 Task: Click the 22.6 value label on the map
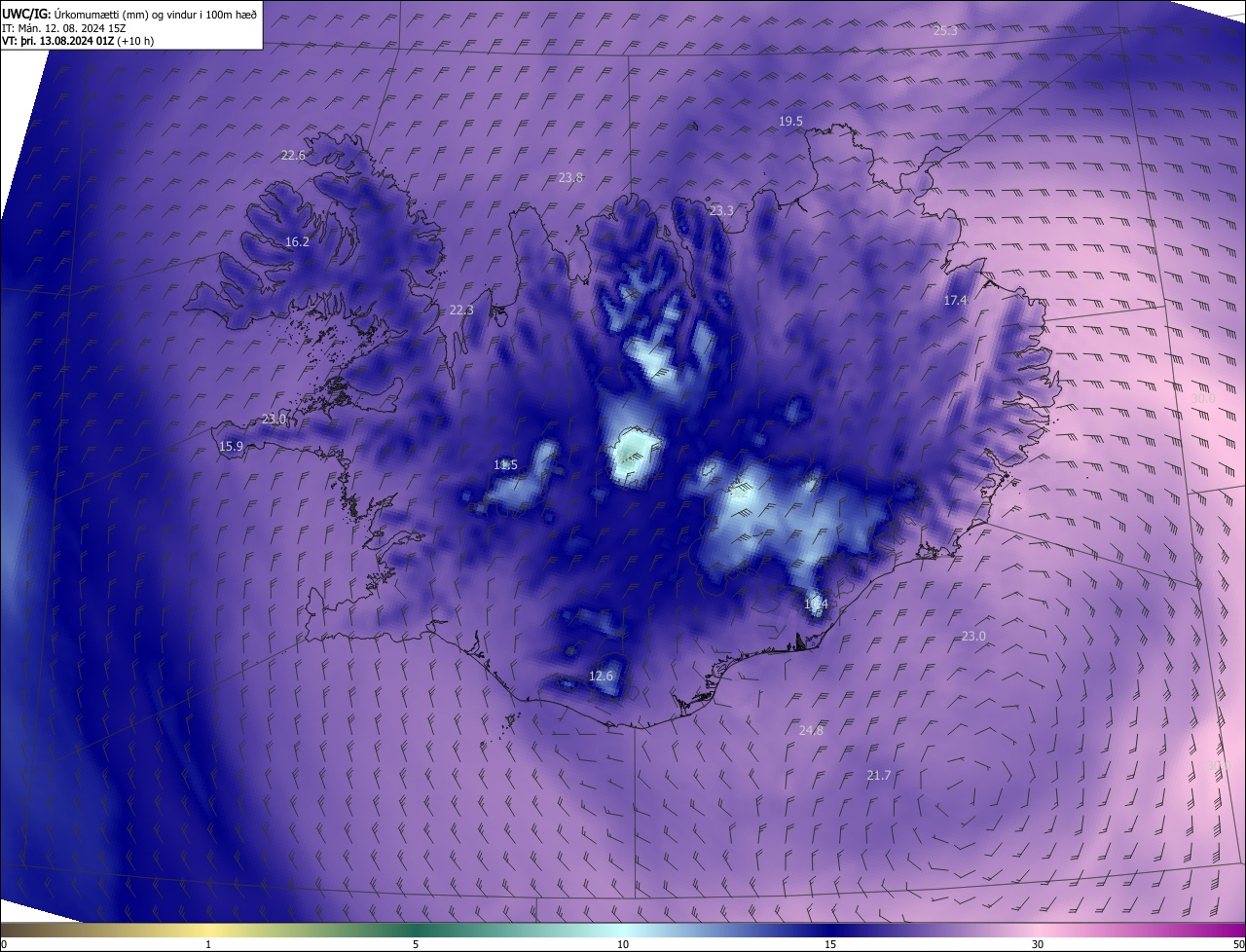[x=293, y=156]
